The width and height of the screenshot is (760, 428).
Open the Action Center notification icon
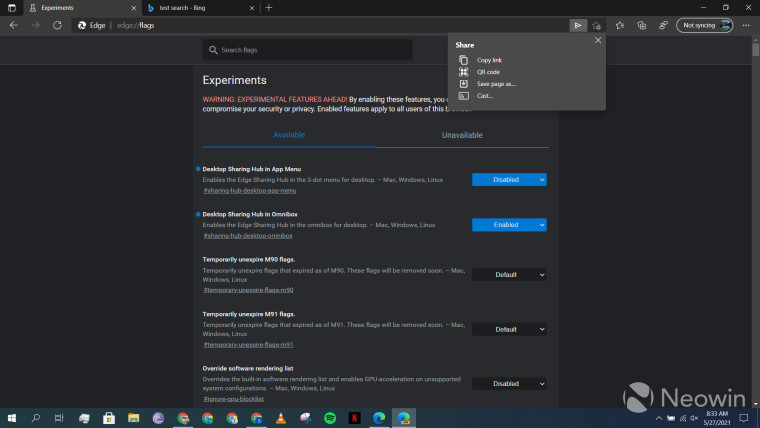point(744,418)
